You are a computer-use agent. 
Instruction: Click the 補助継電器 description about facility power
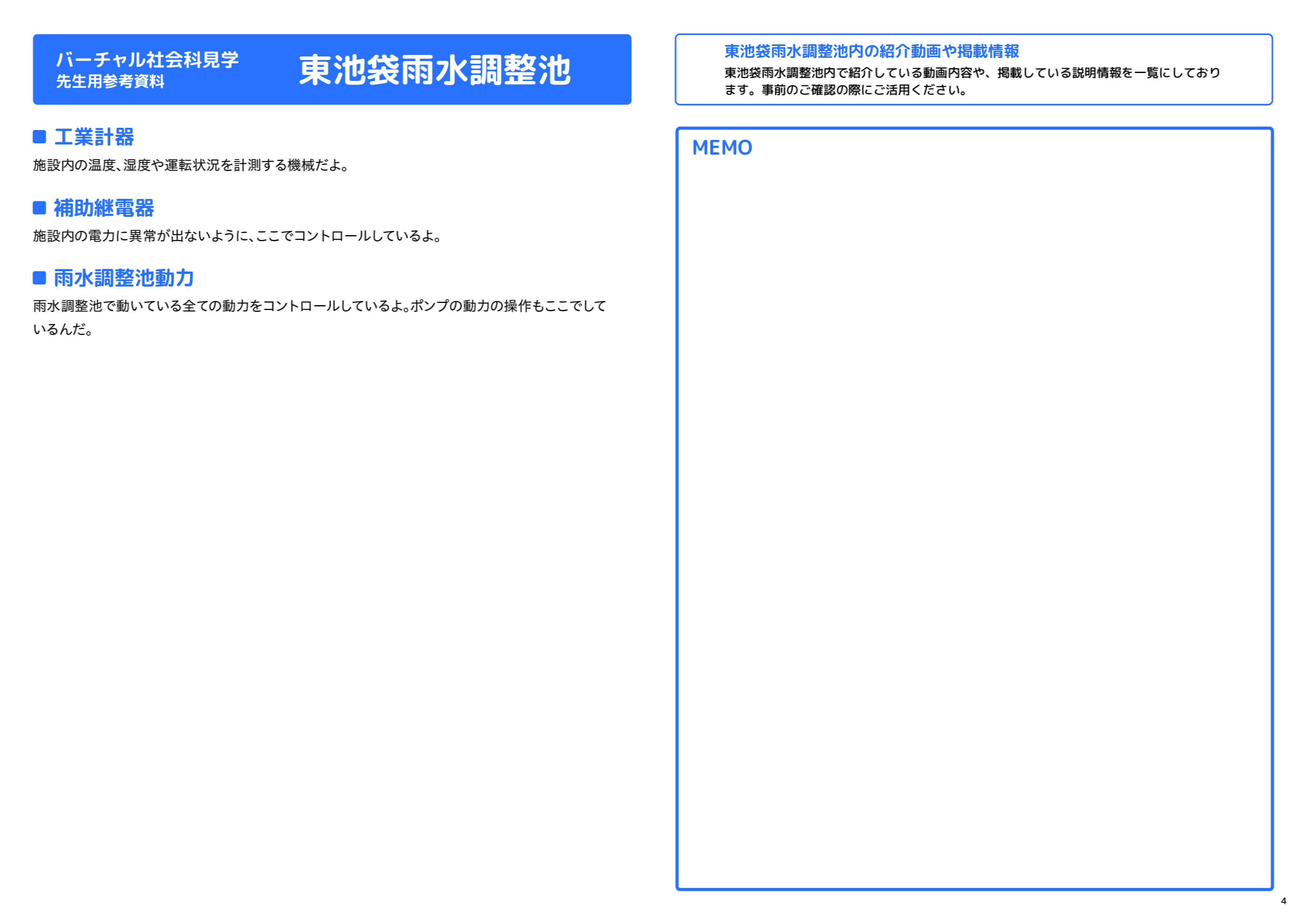237,236
